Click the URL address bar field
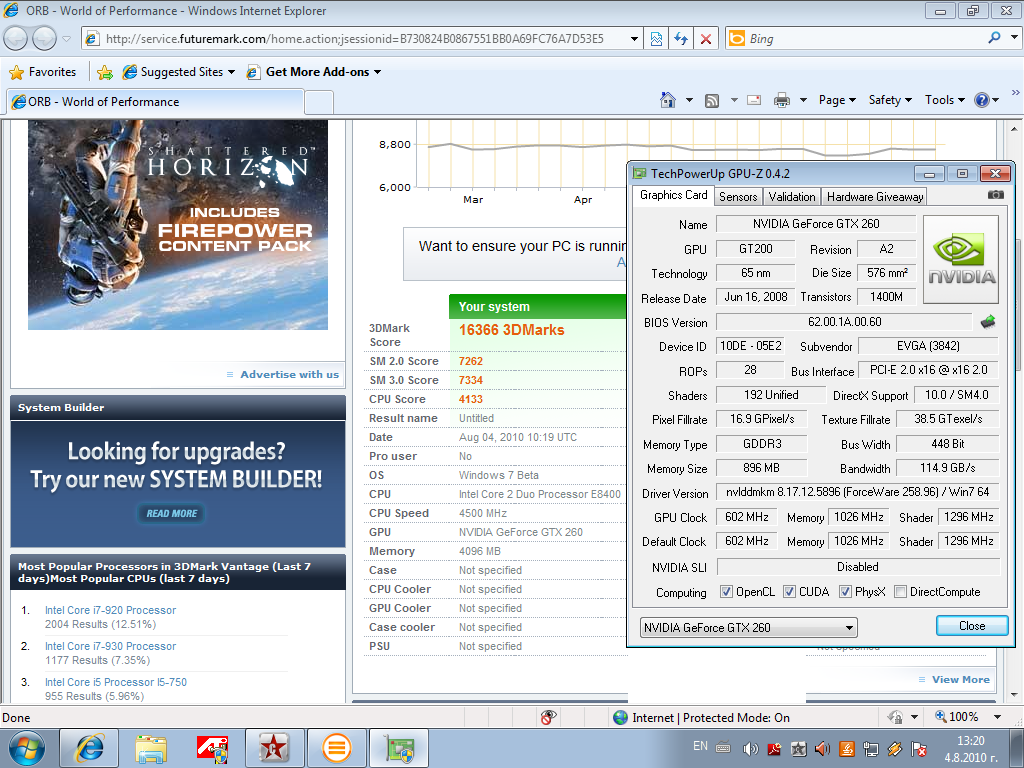The image size is (1024, 768). [363, 39]
